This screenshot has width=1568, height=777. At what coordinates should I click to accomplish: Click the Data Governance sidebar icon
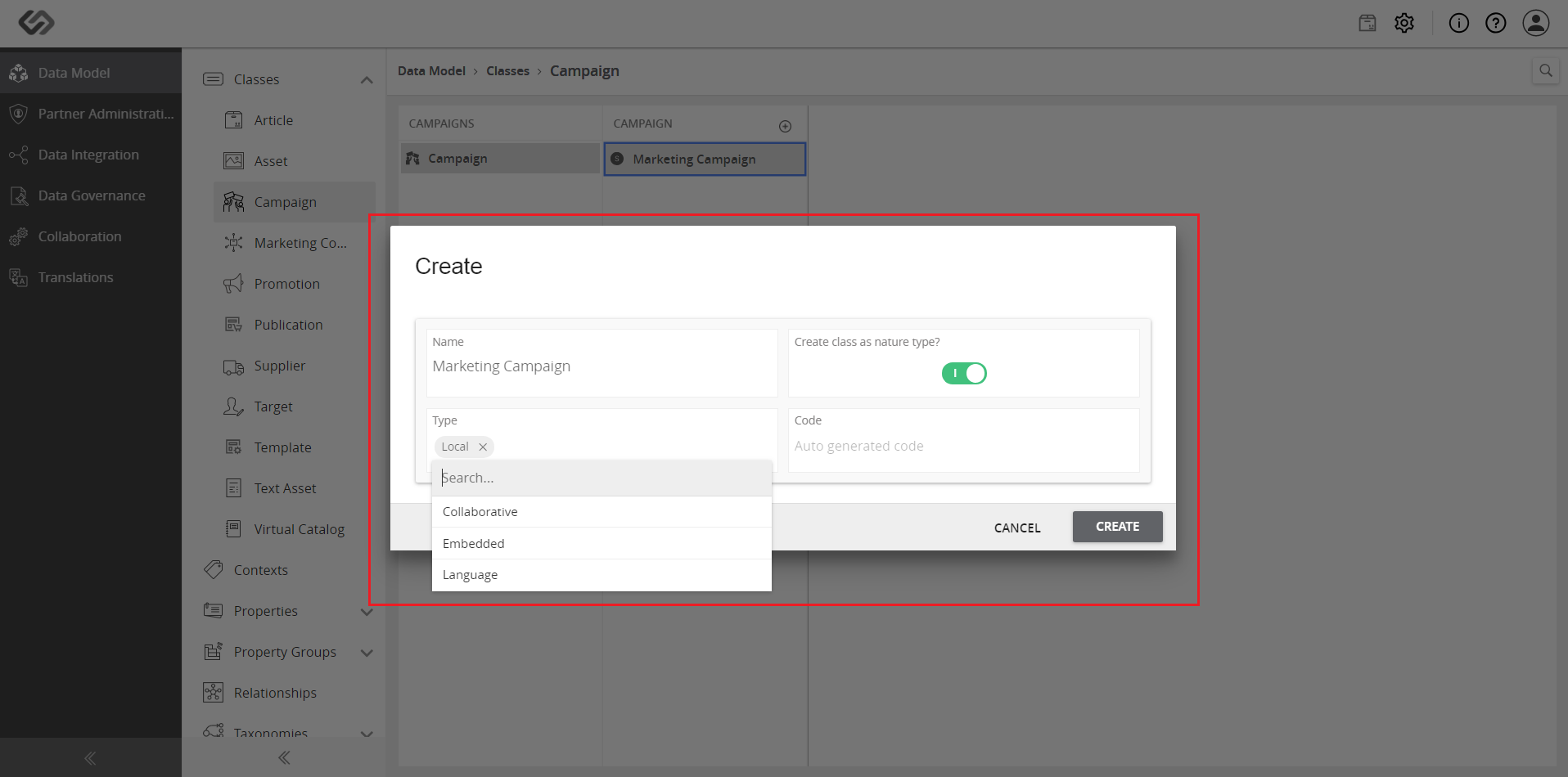19,195
